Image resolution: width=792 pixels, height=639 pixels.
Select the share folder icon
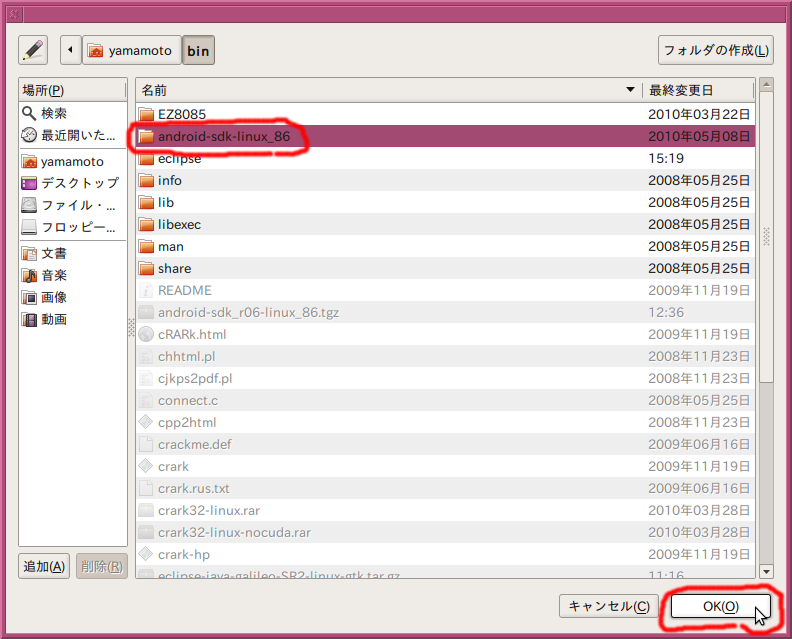click(146, 268)
